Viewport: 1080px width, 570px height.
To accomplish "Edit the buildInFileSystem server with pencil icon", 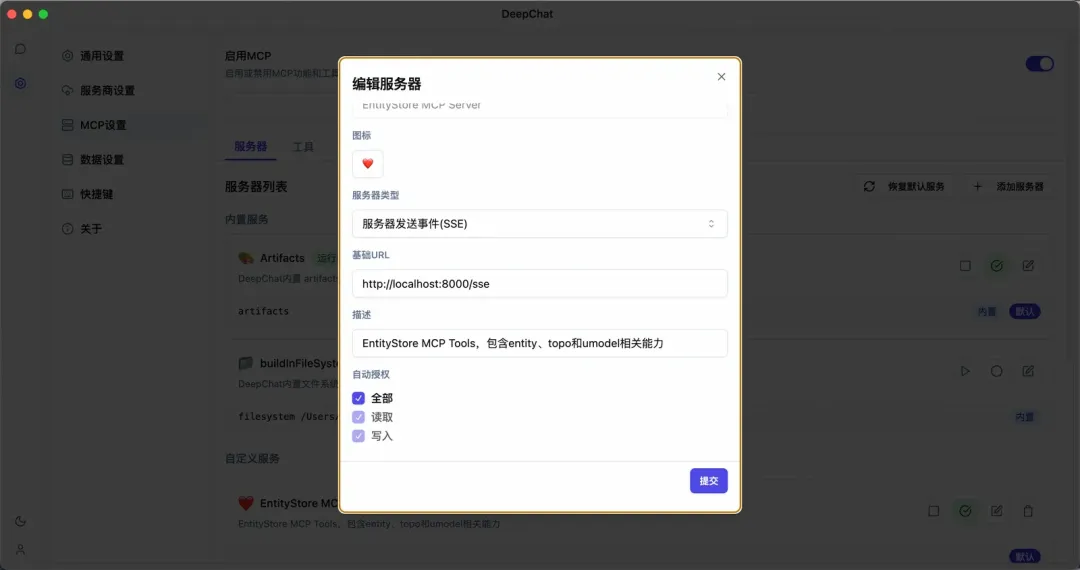I will [1028, 371].
